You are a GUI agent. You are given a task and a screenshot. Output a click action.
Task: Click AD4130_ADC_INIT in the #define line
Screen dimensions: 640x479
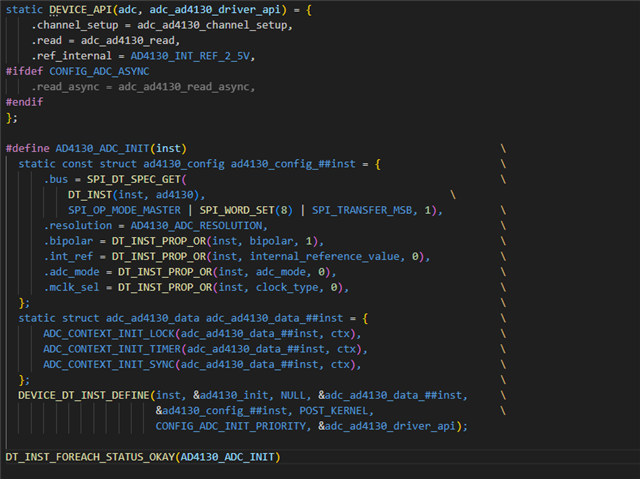pyautogui.click(x=102, y=149)
